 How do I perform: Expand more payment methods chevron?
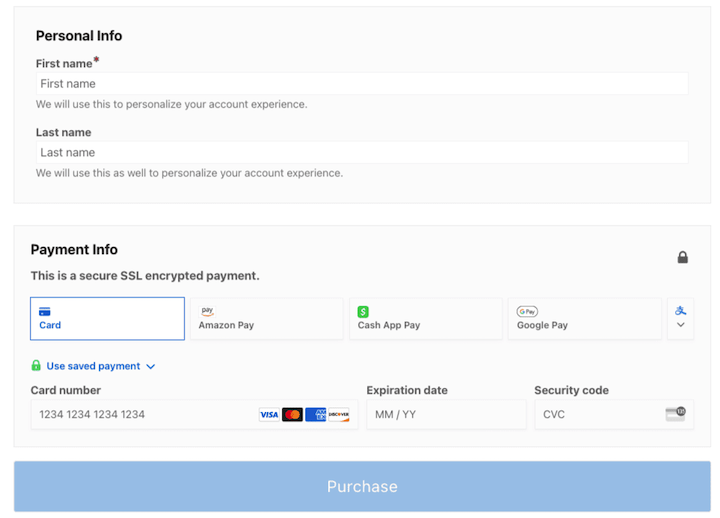(x=681, y=324)
